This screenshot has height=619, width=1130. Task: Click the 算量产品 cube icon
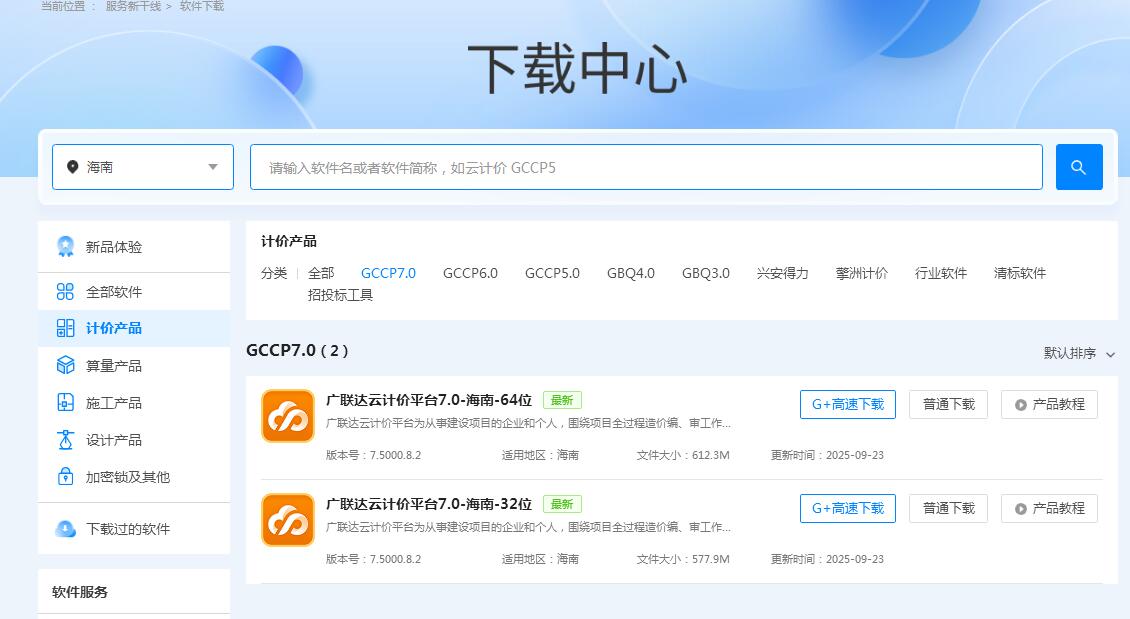click(x=66, y=365)
